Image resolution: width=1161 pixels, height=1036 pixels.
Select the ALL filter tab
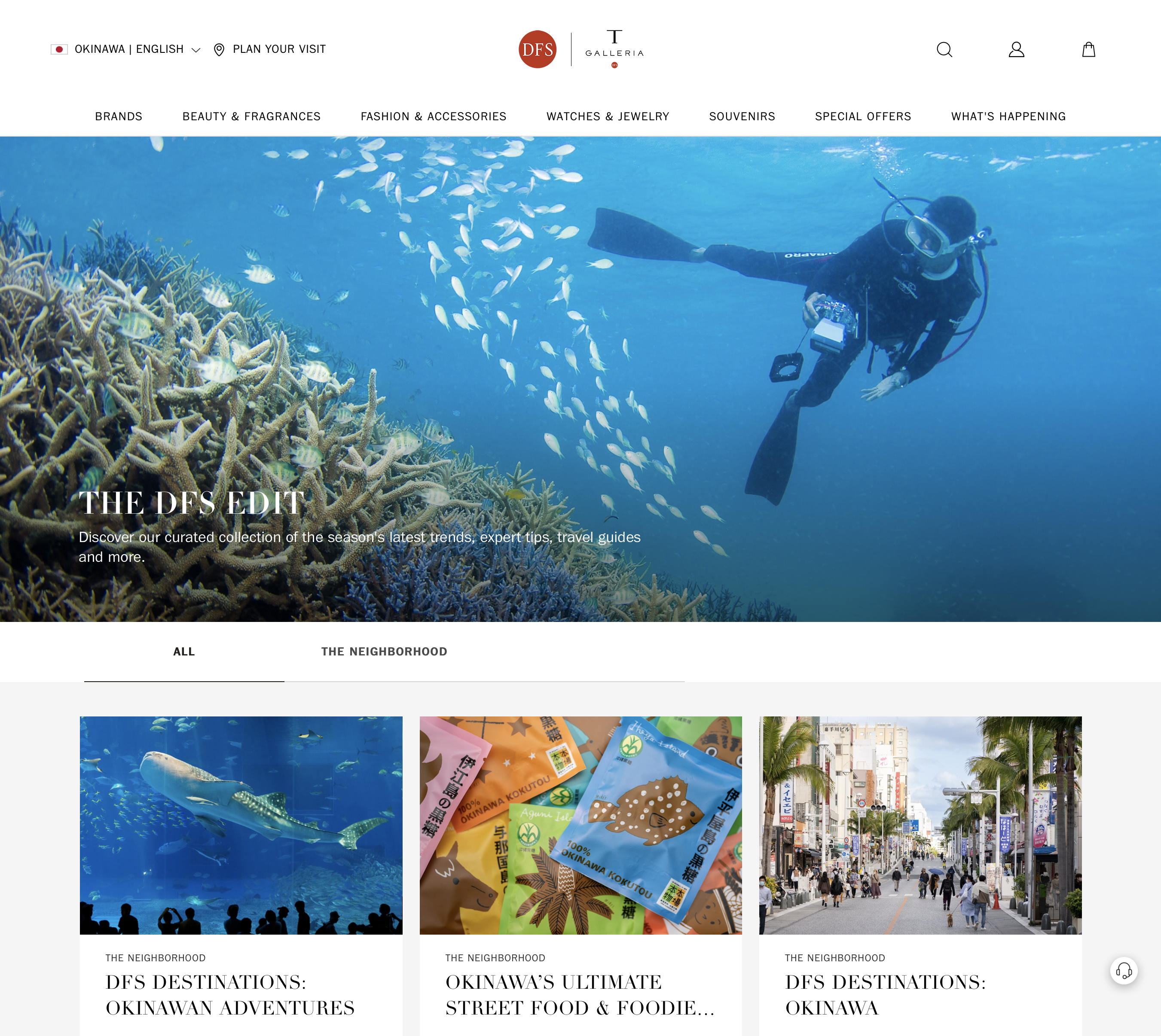tap(184, 652)
